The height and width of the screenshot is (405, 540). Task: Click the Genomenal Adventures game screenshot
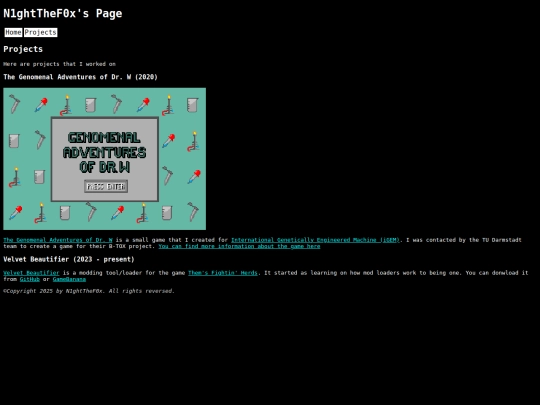tap(105, 159)
